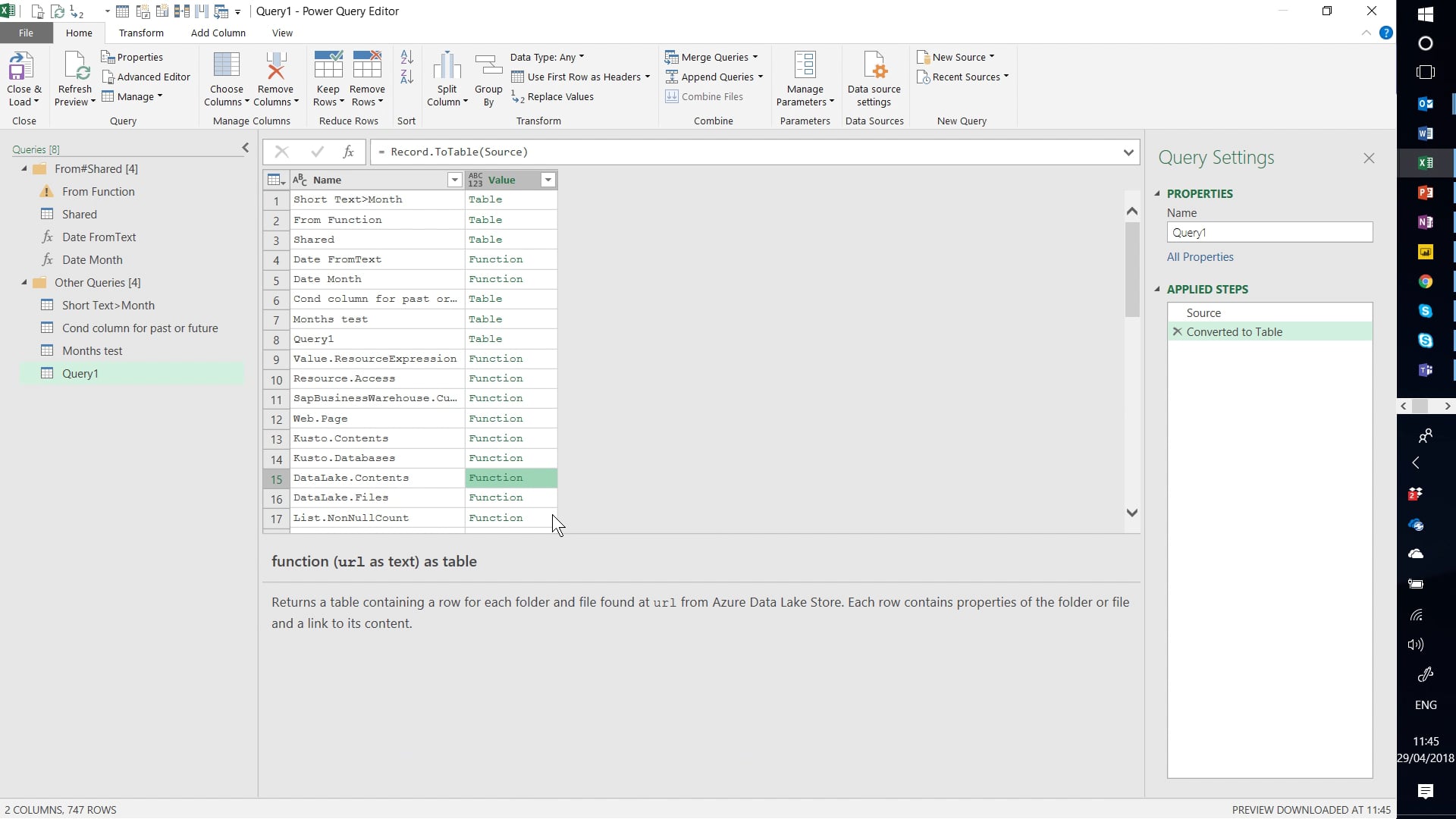The image size is (1456, 819).
Task: Open Chrome from the Windows taskbar
Action: coord(1425,281)
